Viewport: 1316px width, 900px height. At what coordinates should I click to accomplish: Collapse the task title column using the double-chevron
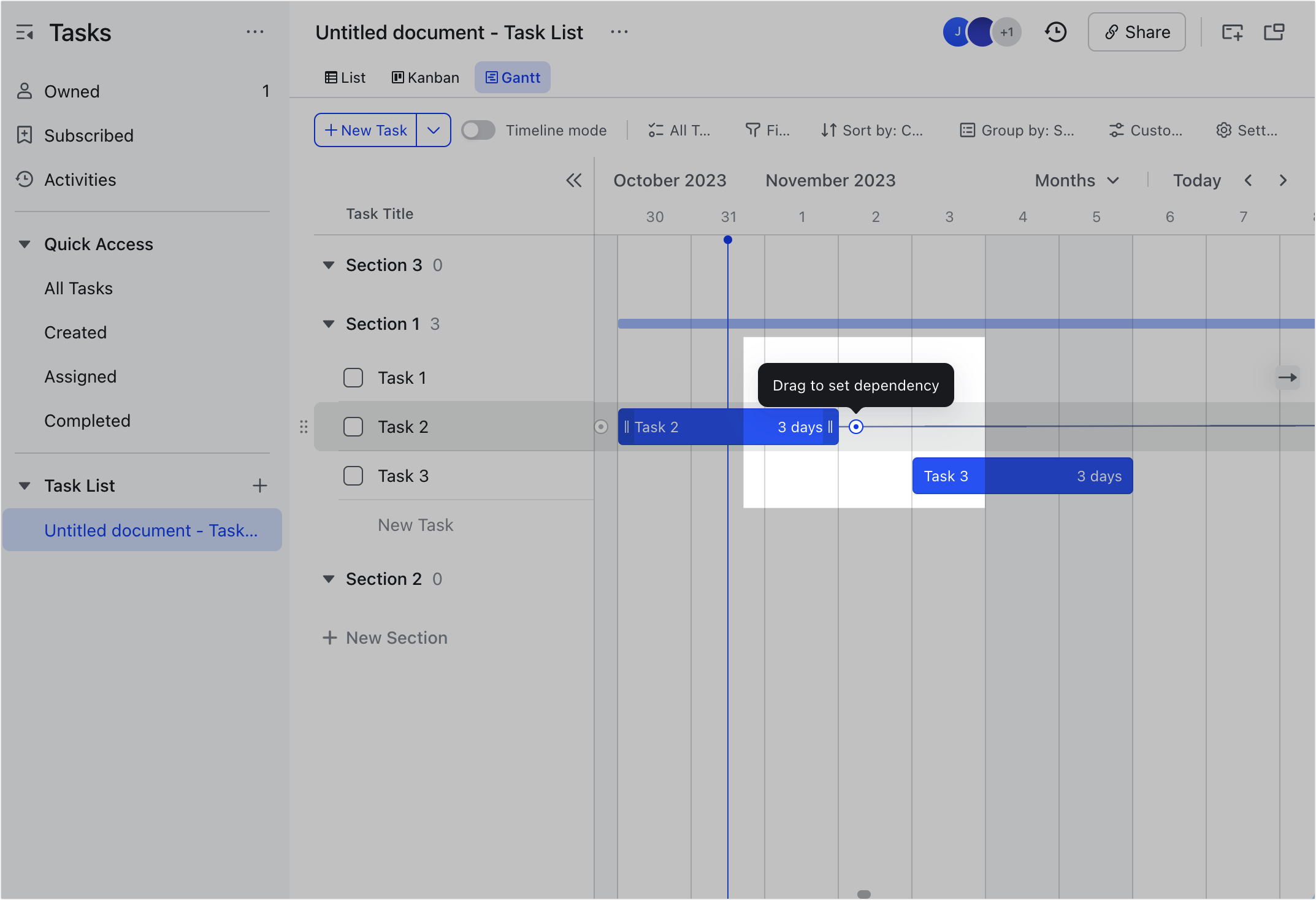pyautogui.click(x=574, y=180)
